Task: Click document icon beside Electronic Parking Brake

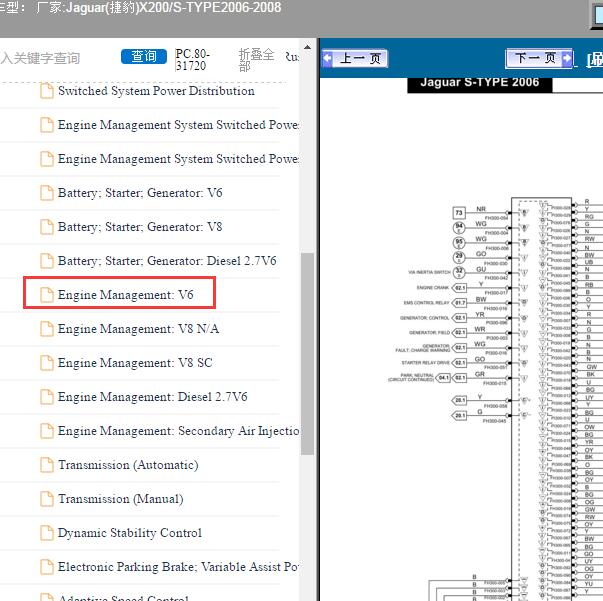Action: [x=47, y=567]
